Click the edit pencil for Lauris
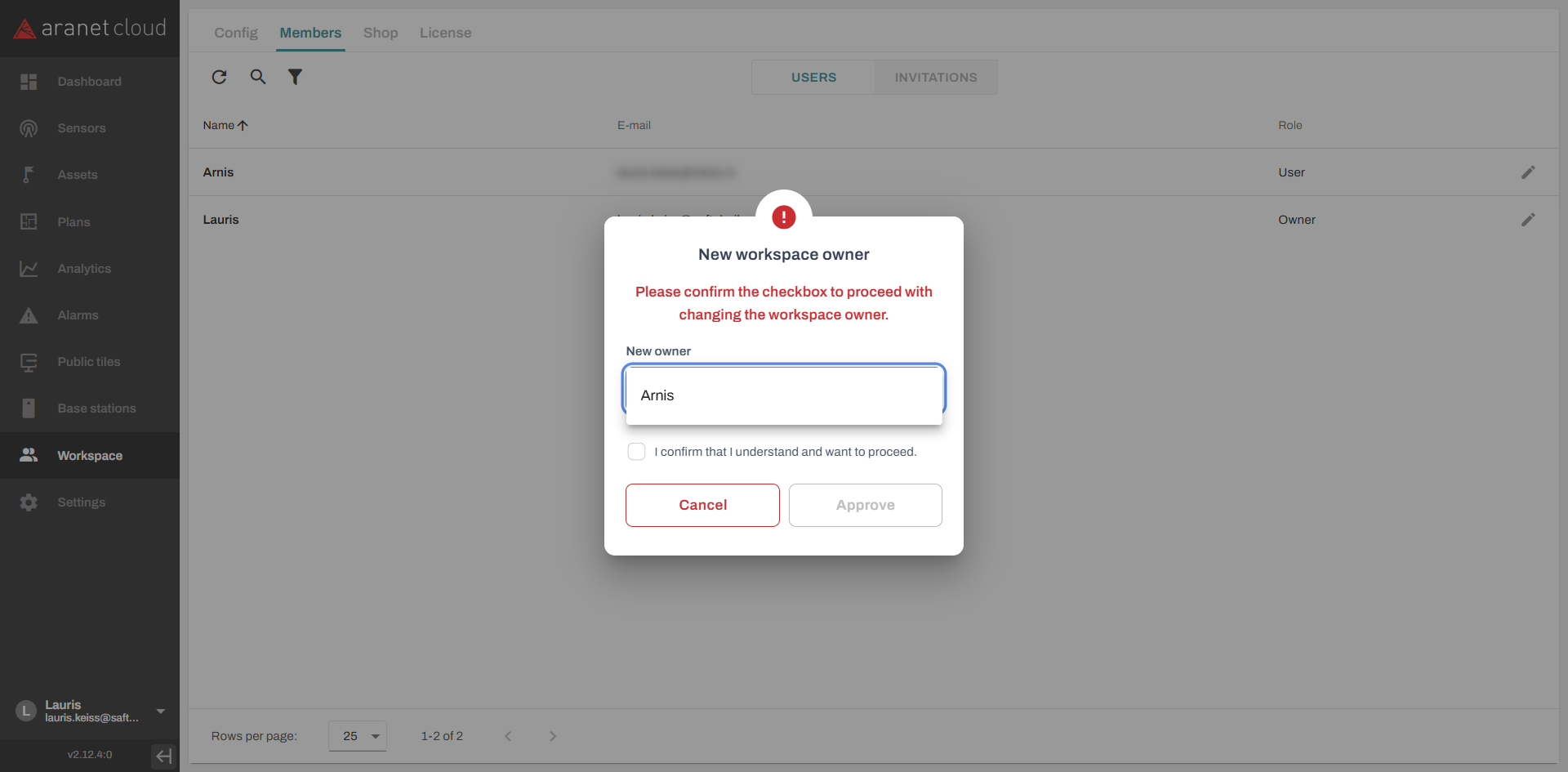 point(1528,220)
